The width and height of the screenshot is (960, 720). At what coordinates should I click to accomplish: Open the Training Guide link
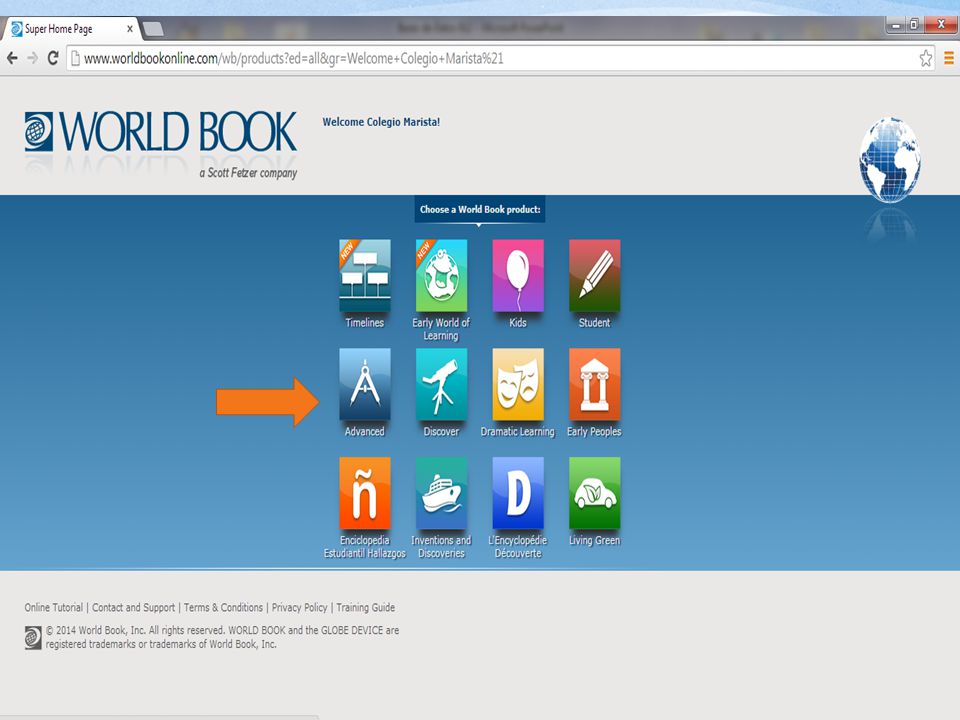[366, 607]
